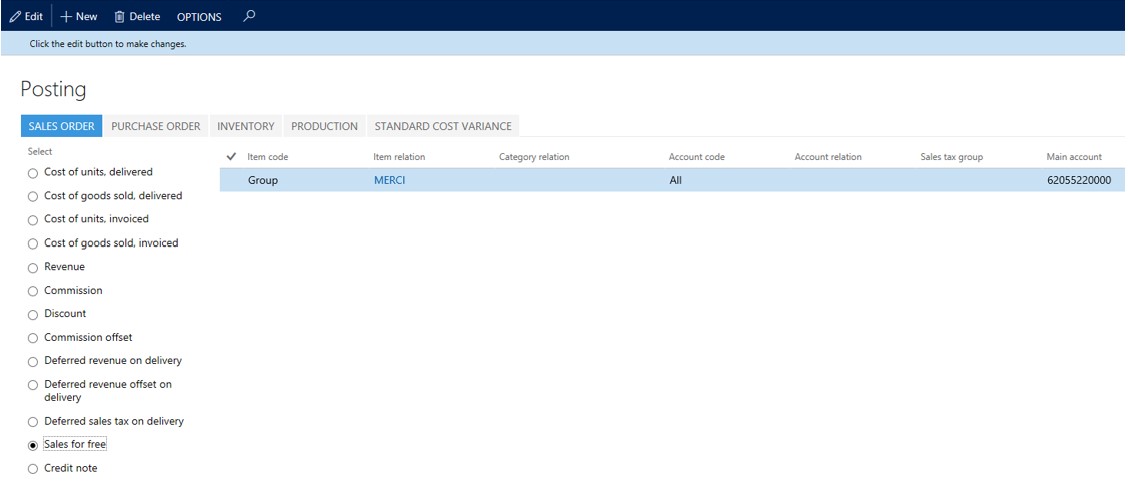
Task: Select Deferred sales tax on delivery
Action: tap(32, 422)
